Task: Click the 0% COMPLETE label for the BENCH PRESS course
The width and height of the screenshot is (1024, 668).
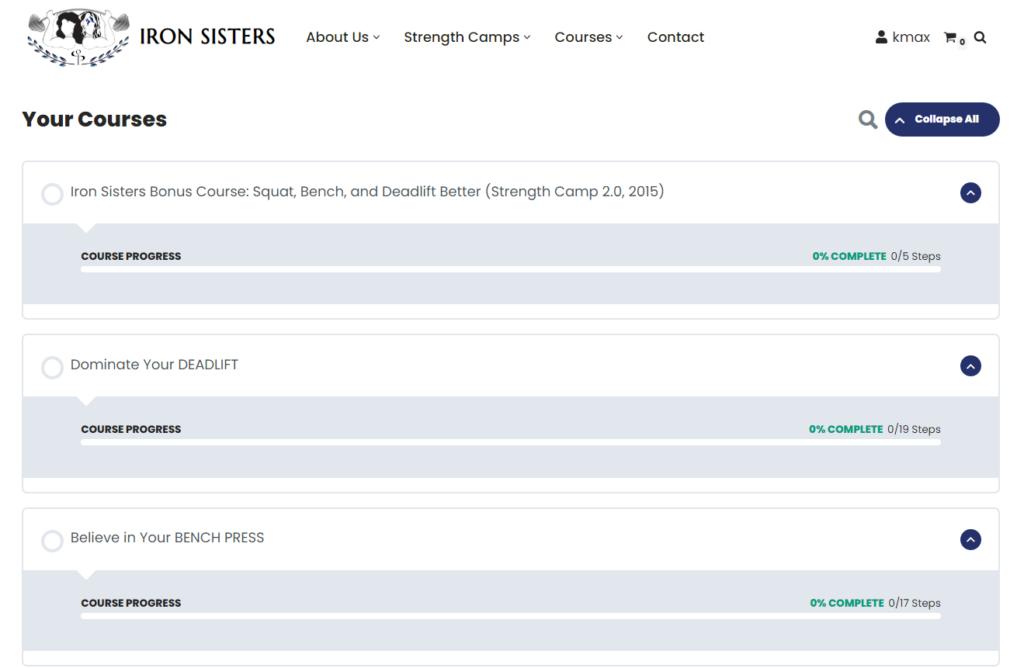Action: 846,603
